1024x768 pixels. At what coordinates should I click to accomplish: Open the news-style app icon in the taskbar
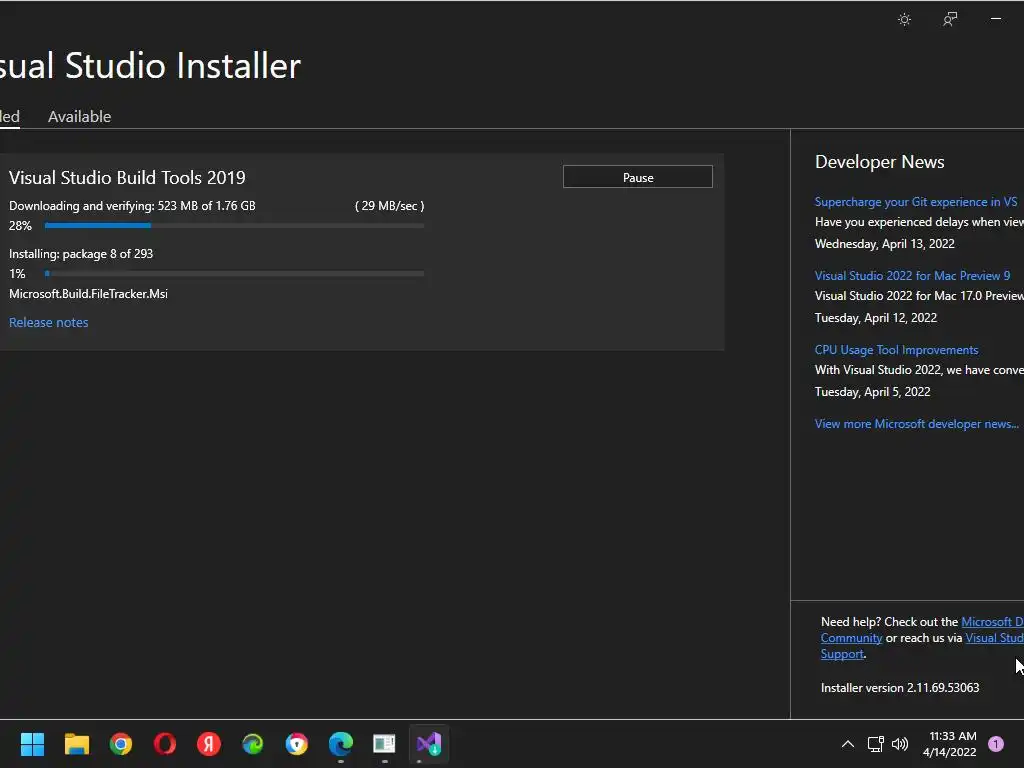click(x=385, y=744)
